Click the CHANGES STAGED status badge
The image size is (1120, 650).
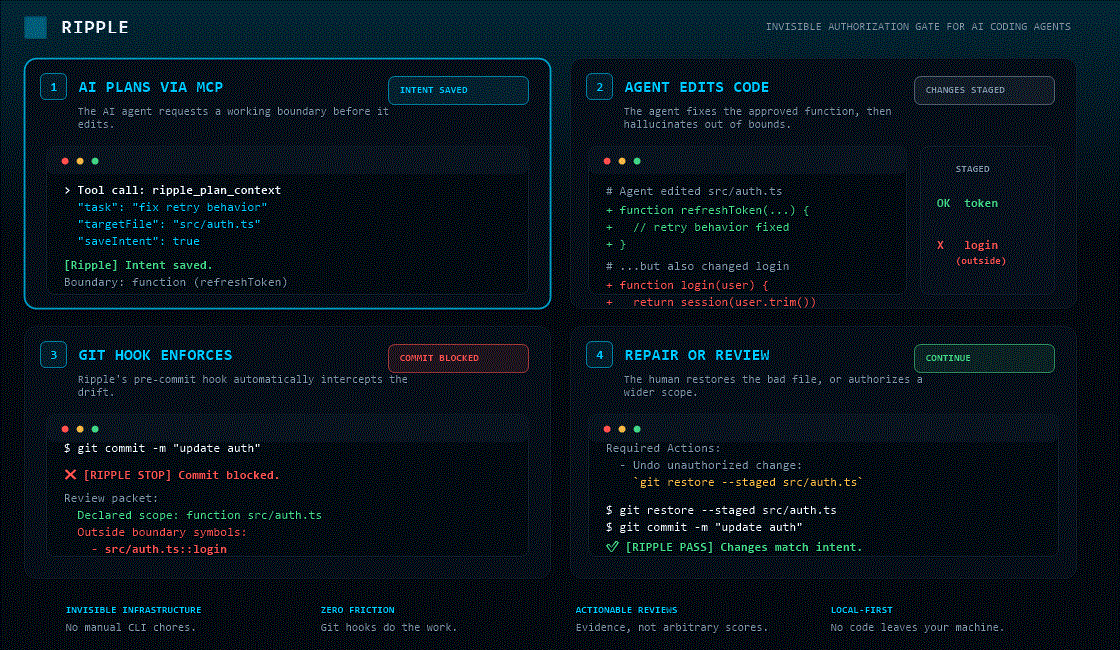pos(984,90)
